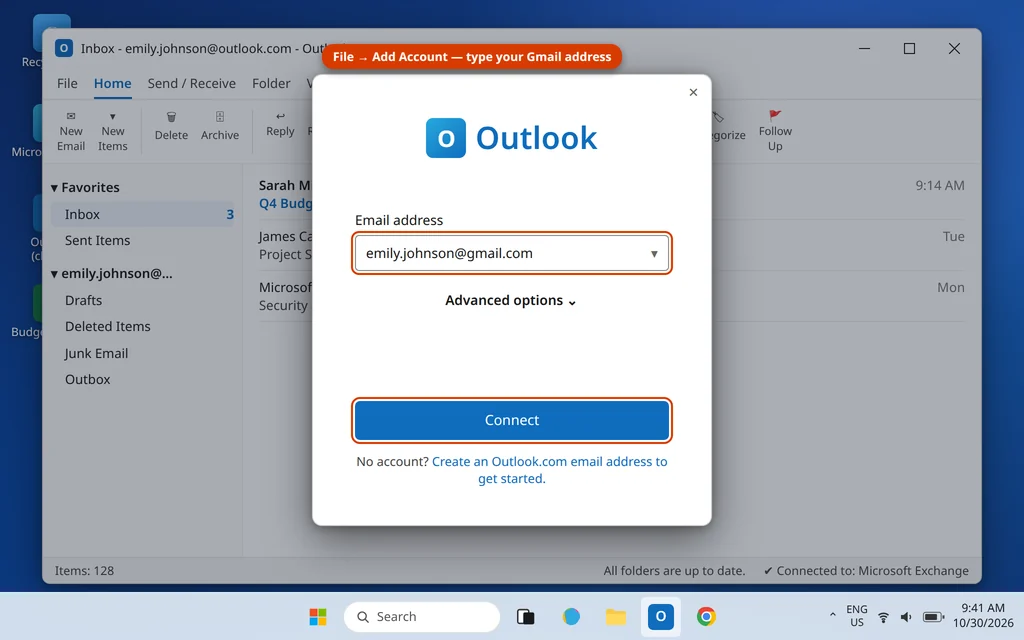Open the Microsoft Security message from Mon
The image size is (1024, 640).
pyautogui.click(x=611, y=296)
